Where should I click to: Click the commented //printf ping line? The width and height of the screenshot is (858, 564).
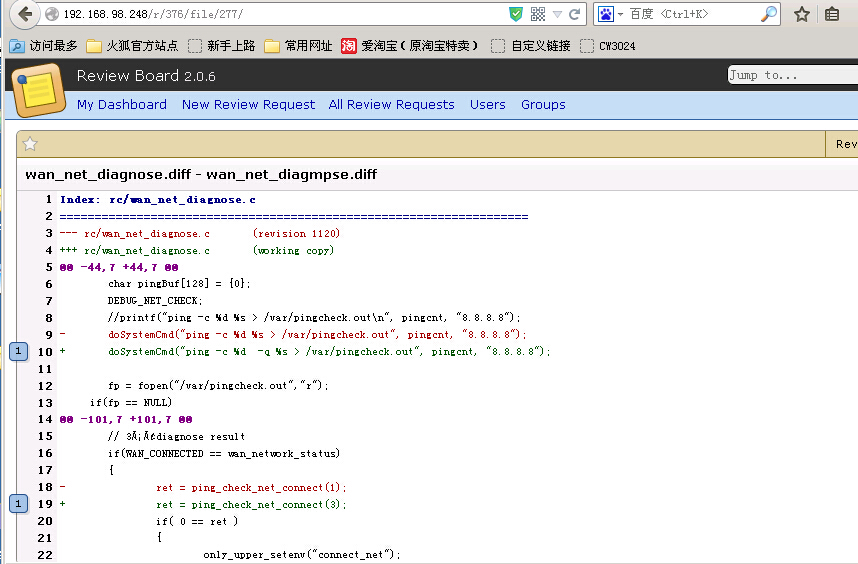[x=314, y=318]
